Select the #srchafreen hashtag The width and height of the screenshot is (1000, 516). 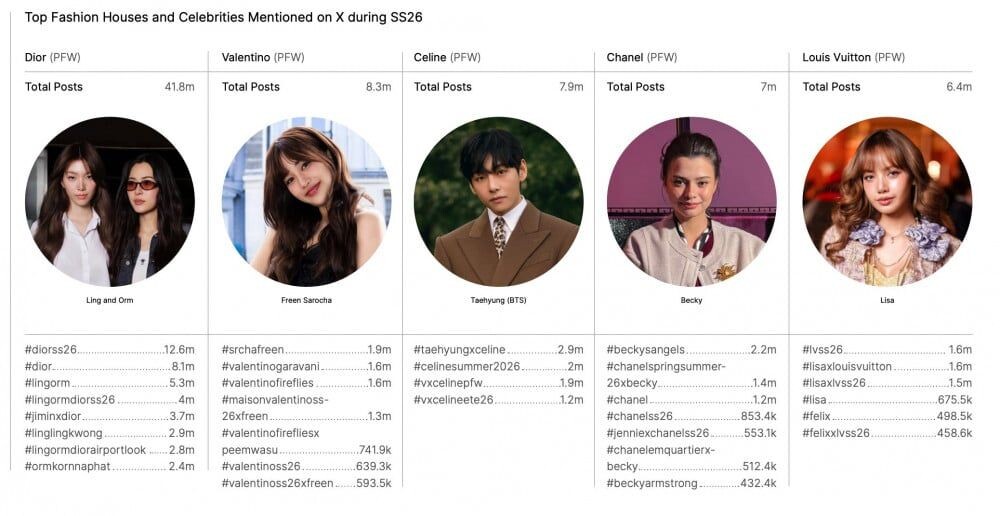point(253,350)
